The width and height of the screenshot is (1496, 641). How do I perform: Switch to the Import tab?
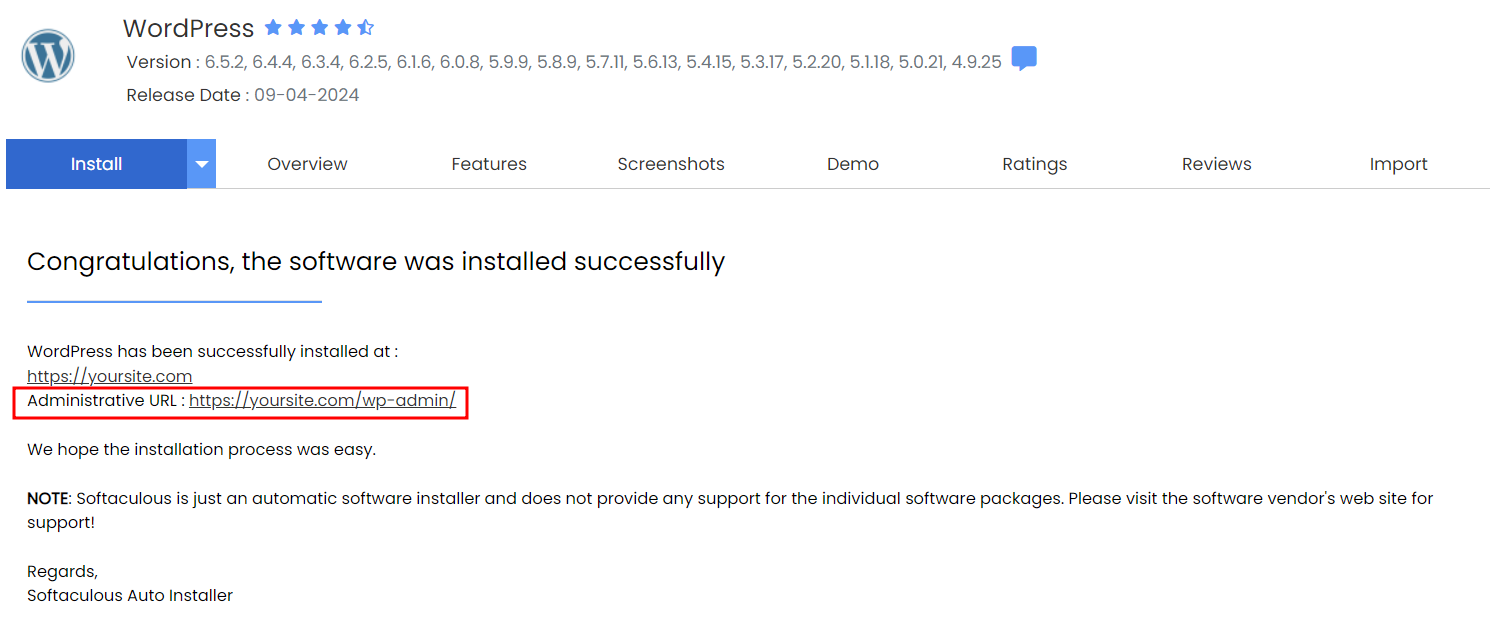(x=1399, y=164)
